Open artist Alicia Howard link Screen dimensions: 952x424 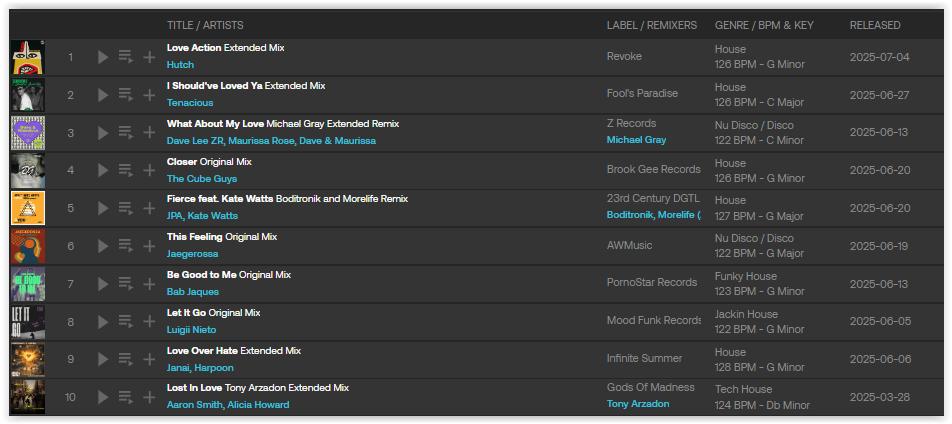258,405
